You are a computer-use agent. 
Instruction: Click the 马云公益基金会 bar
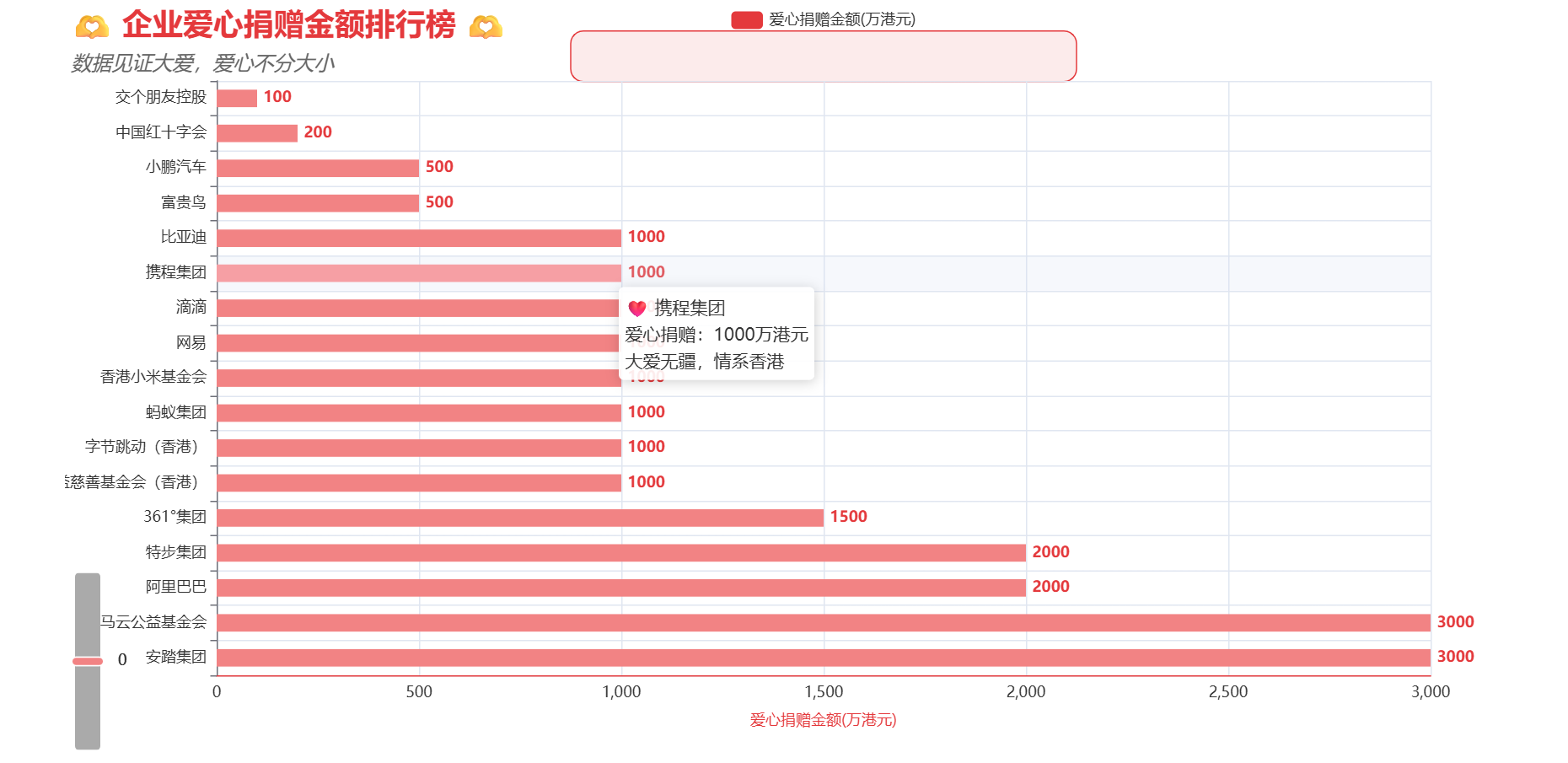pos(824,623)
